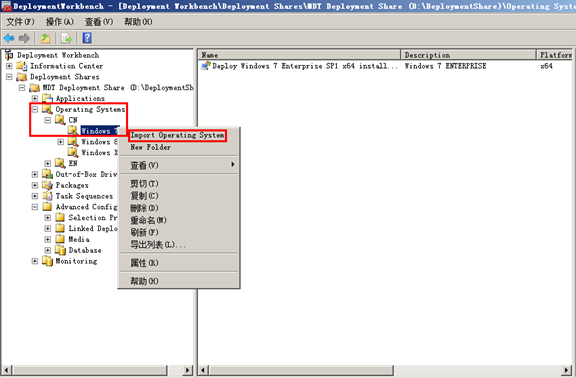Expand the Packages node
The image size is (576, 378).
coord(35,185)
